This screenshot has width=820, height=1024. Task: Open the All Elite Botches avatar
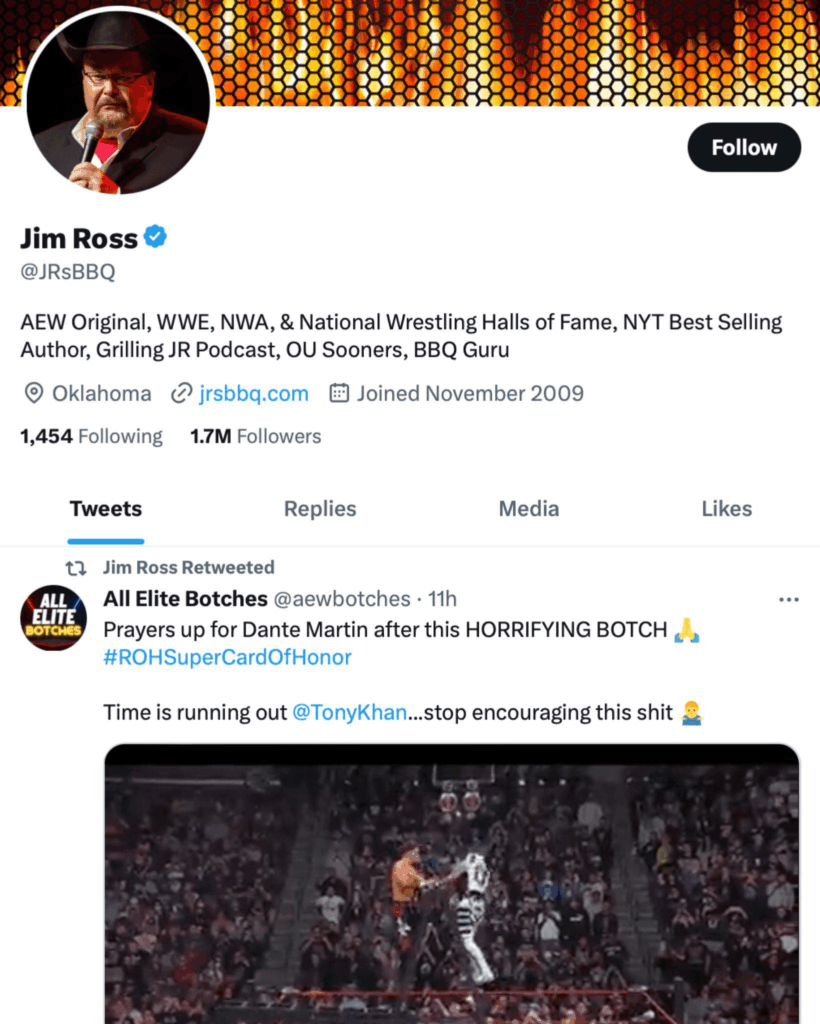54,620
